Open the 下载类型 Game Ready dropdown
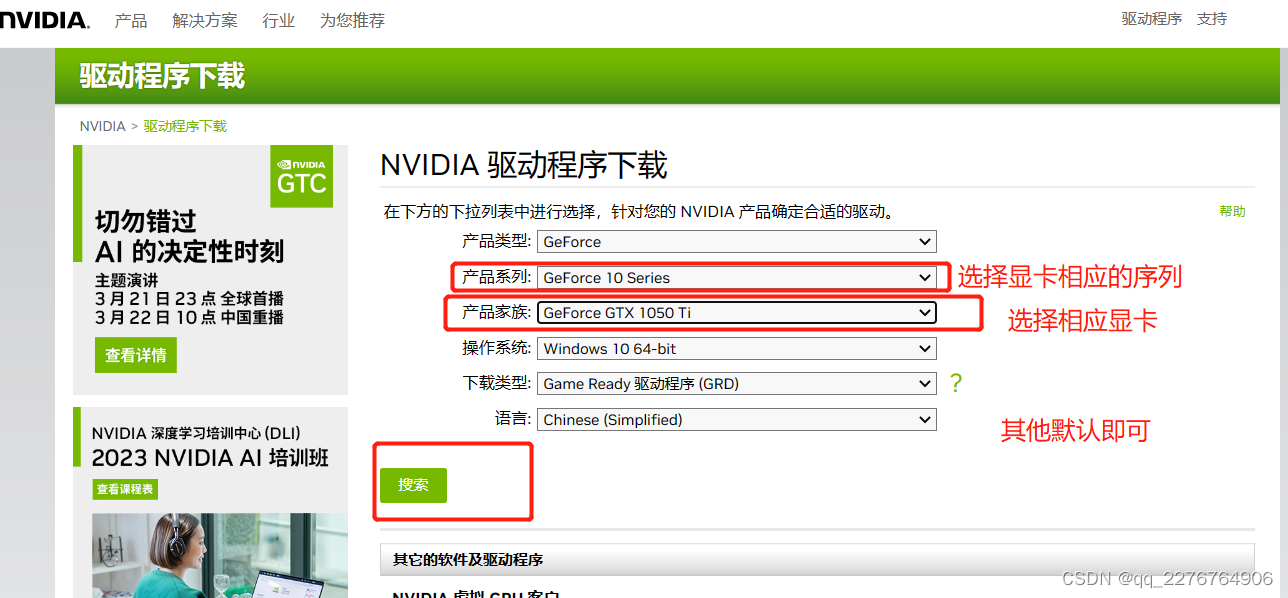Viewport: 1288px width, 598px height. coord(737,384)
